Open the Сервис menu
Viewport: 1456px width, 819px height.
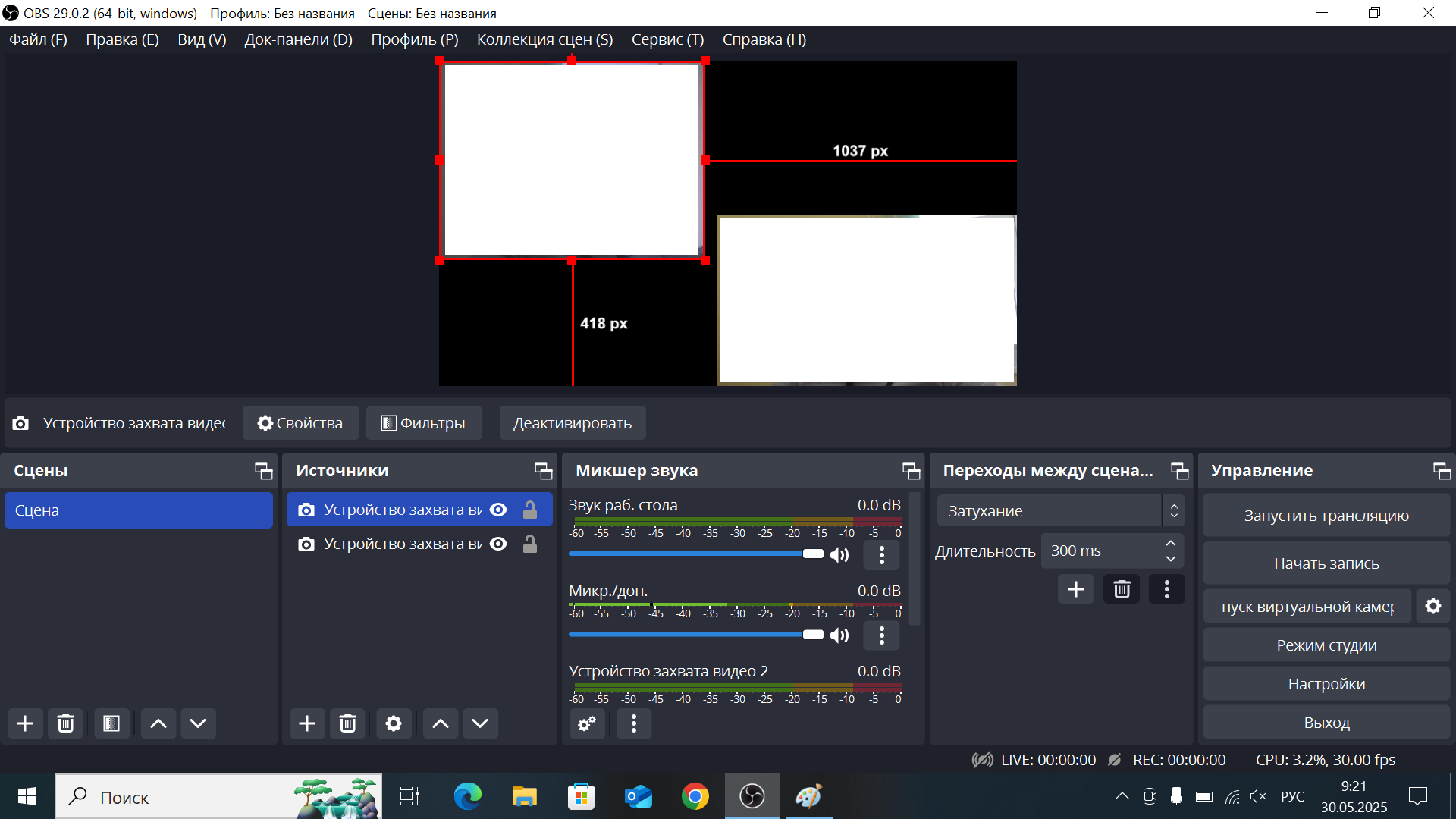[x=667, y=39]
